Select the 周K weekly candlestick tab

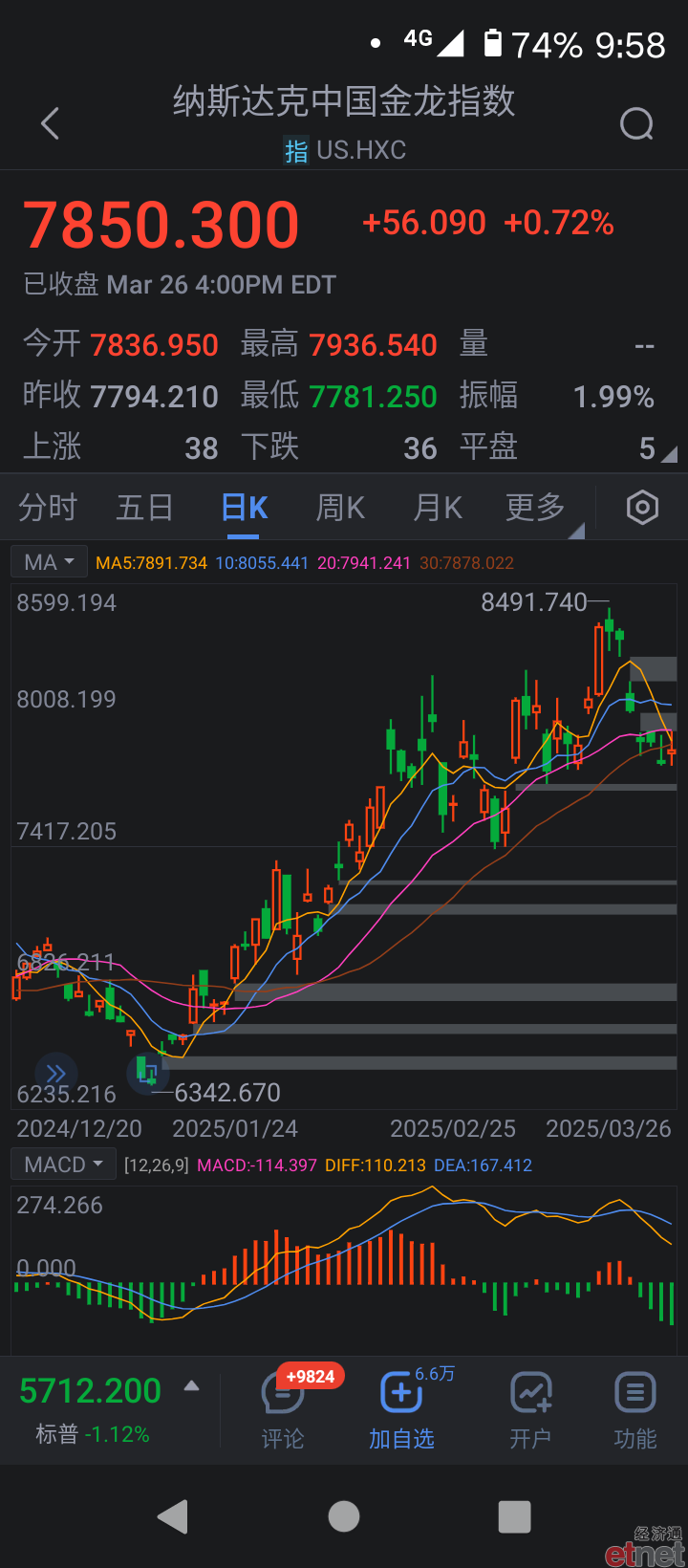tap(341, 508)
